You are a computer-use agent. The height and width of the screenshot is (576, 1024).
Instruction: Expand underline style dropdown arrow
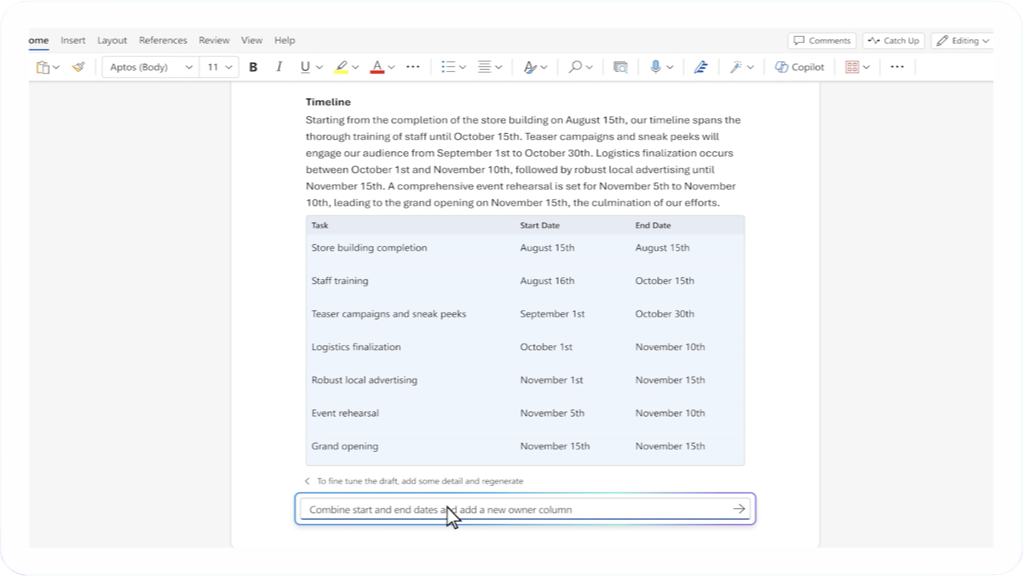[x=319, y=67]
